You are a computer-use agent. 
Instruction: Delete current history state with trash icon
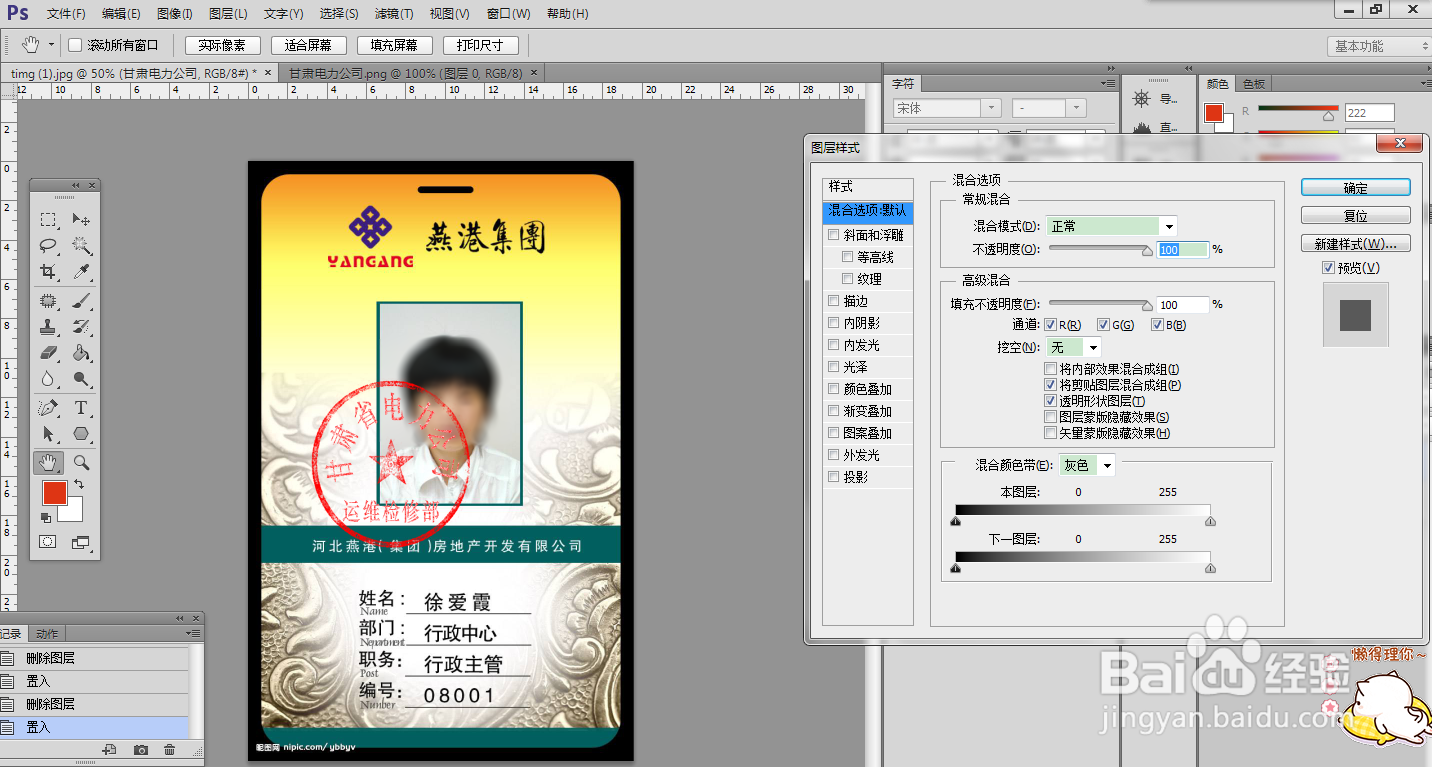tap(170, 750)
